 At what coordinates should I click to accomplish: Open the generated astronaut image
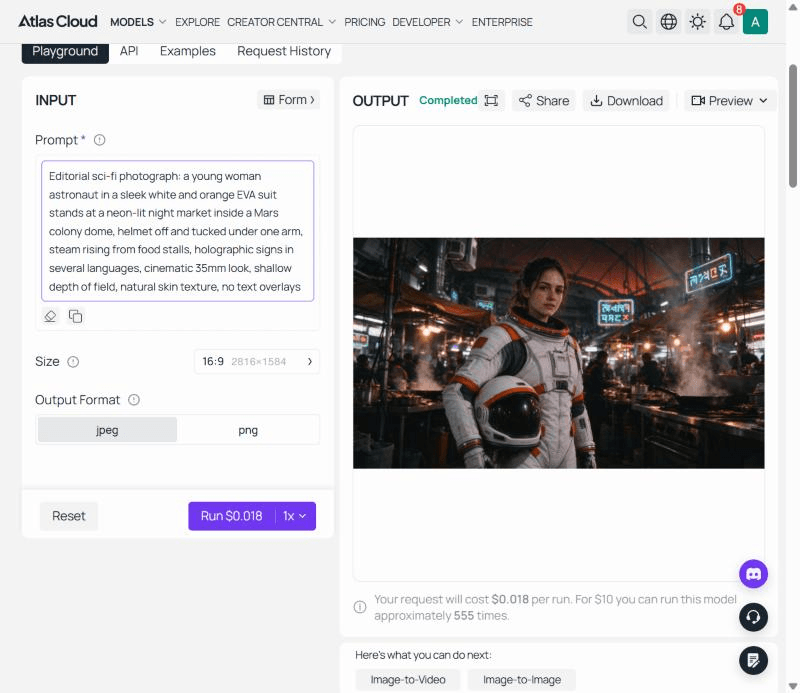559,353
